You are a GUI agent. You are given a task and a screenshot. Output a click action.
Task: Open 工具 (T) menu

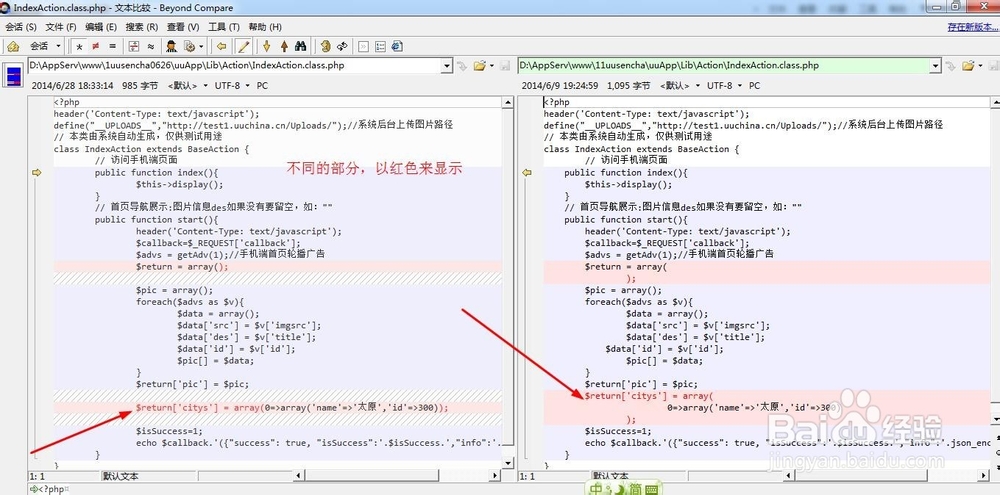coord(223,27)
